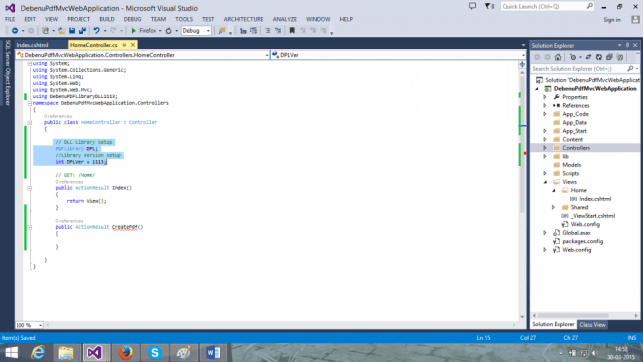The height and width of the screenshot is (362, 643).
Task: Open Microsoft Word from the taskbar
Action: point(213,352)
